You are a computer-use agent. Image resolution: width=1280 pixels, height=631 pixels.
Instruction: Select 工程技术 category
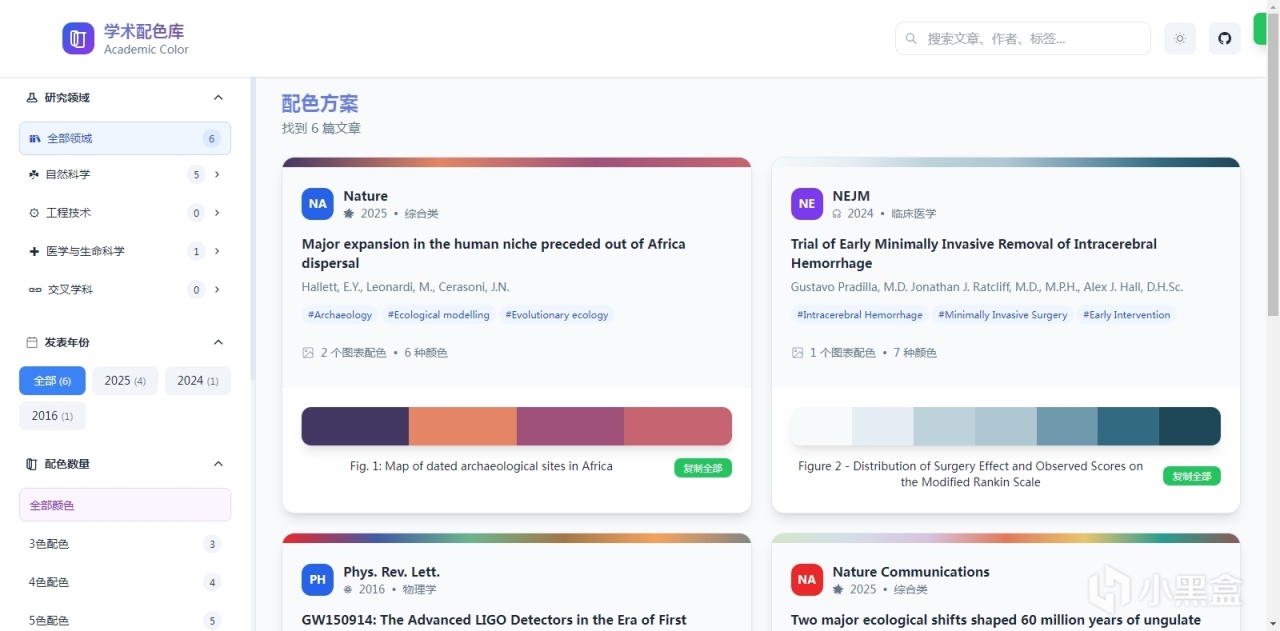[x=125, y=212]
